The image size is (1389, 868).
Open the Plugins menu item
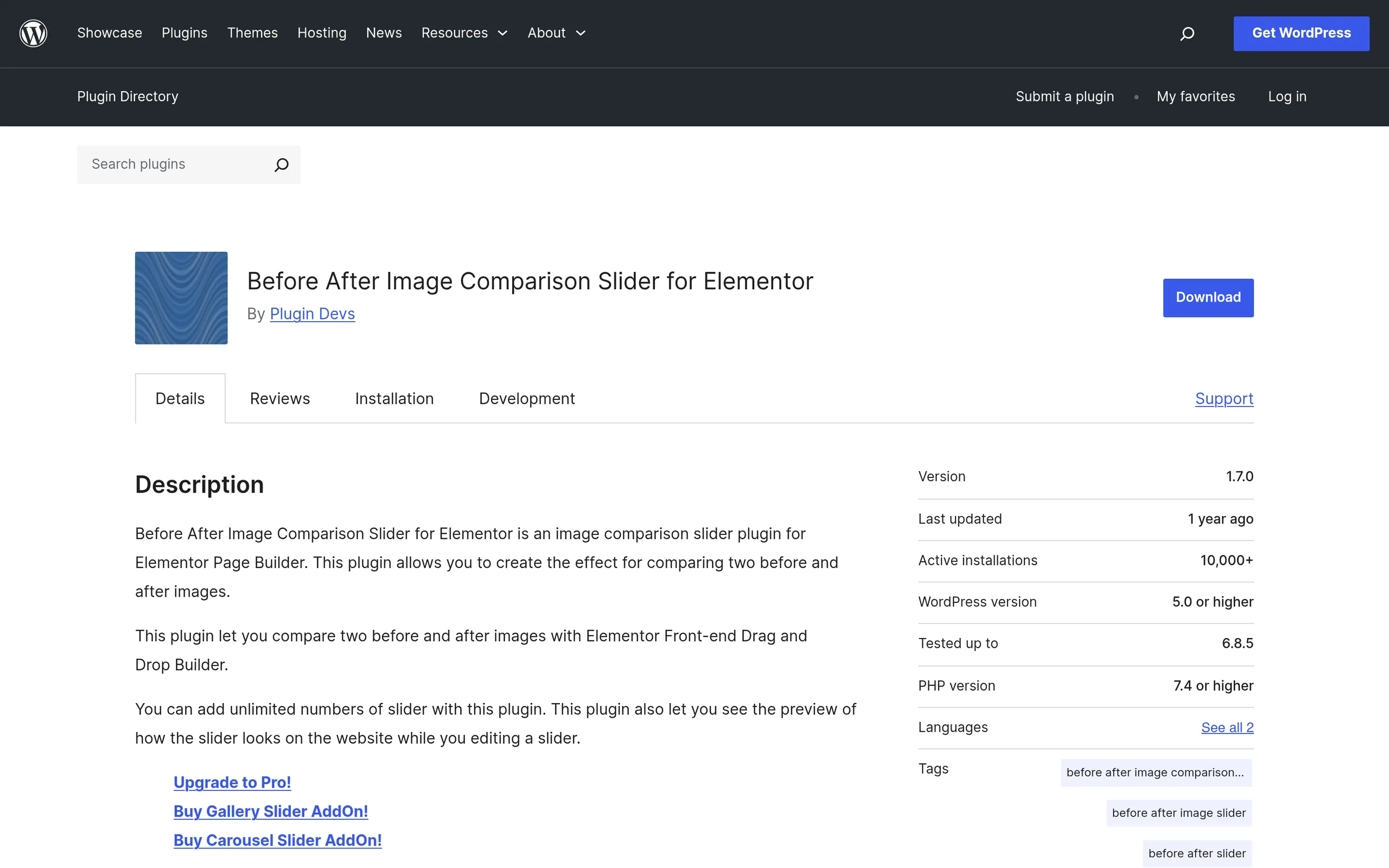[184, 33]
